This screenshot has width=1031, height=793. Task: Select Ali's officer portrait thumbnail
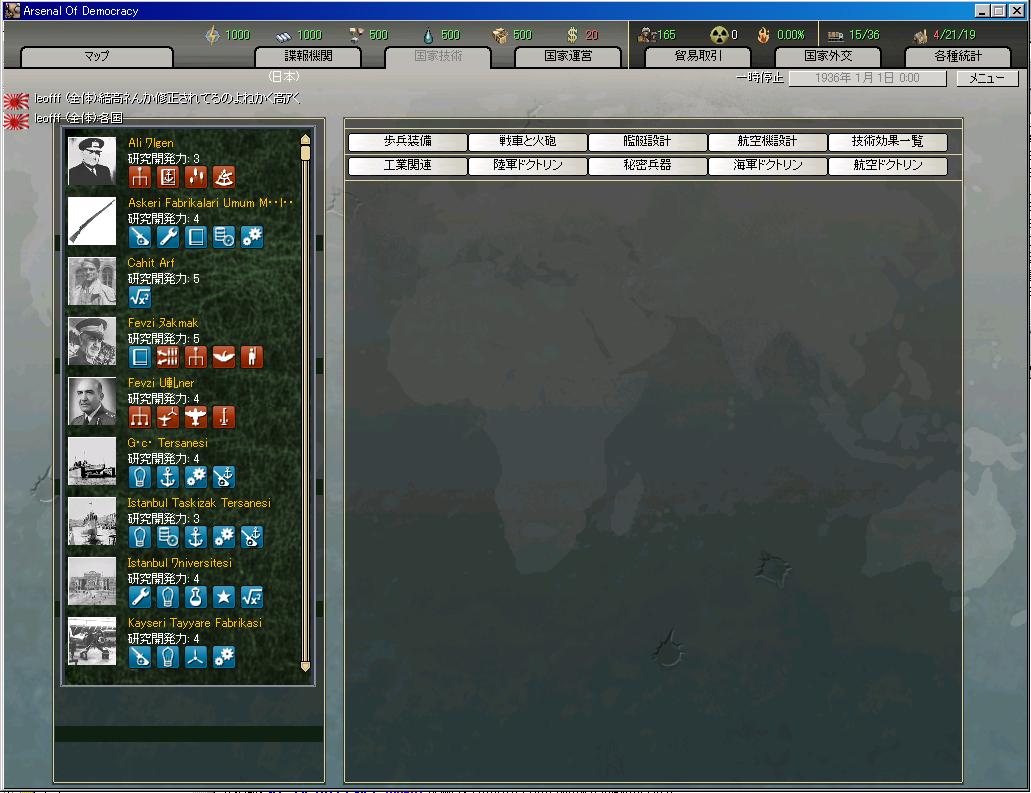[x=92, y=161]
